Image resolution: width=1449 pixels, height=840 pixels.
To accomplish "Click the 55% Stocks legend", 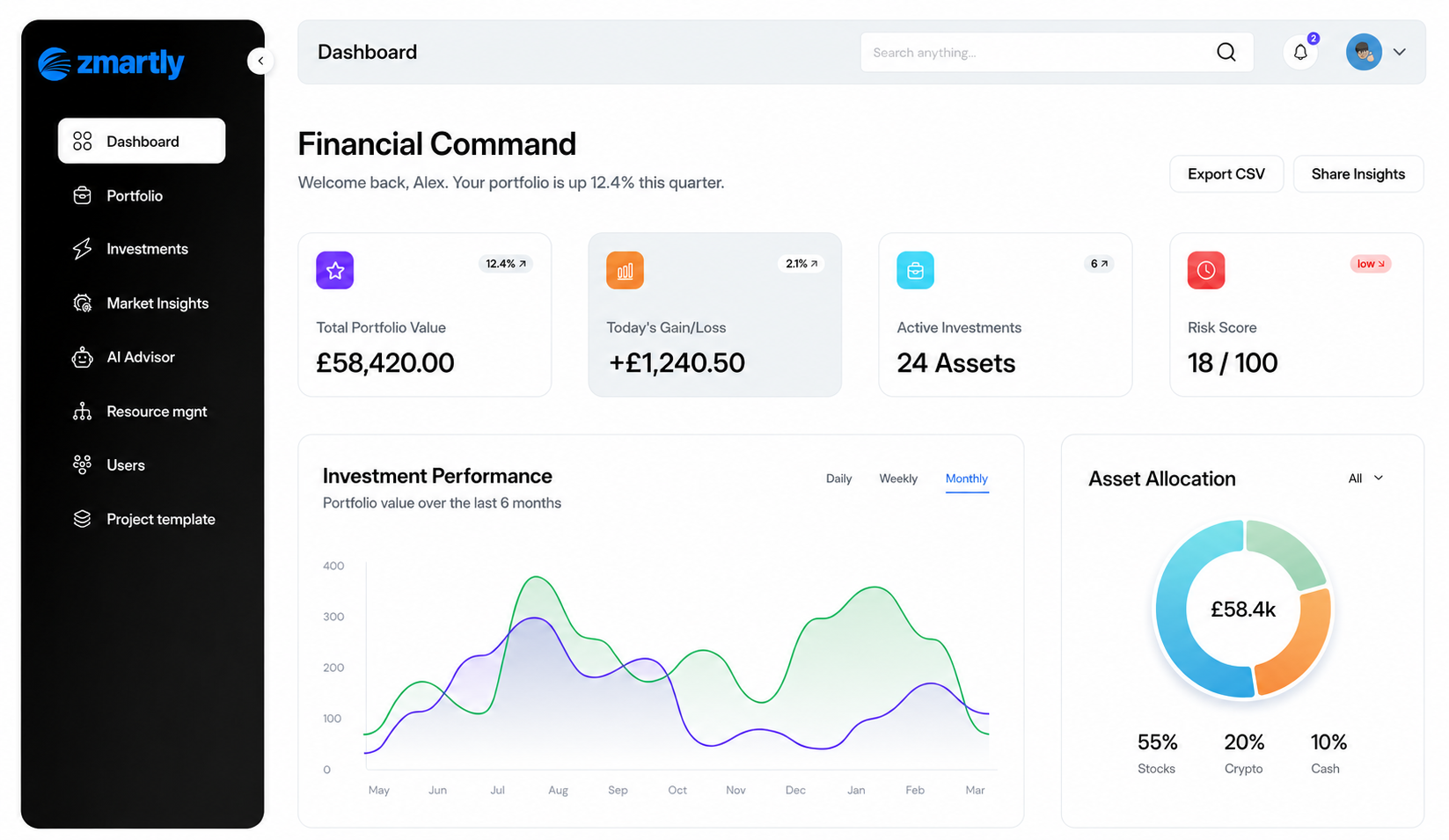I will [1157, 754].
